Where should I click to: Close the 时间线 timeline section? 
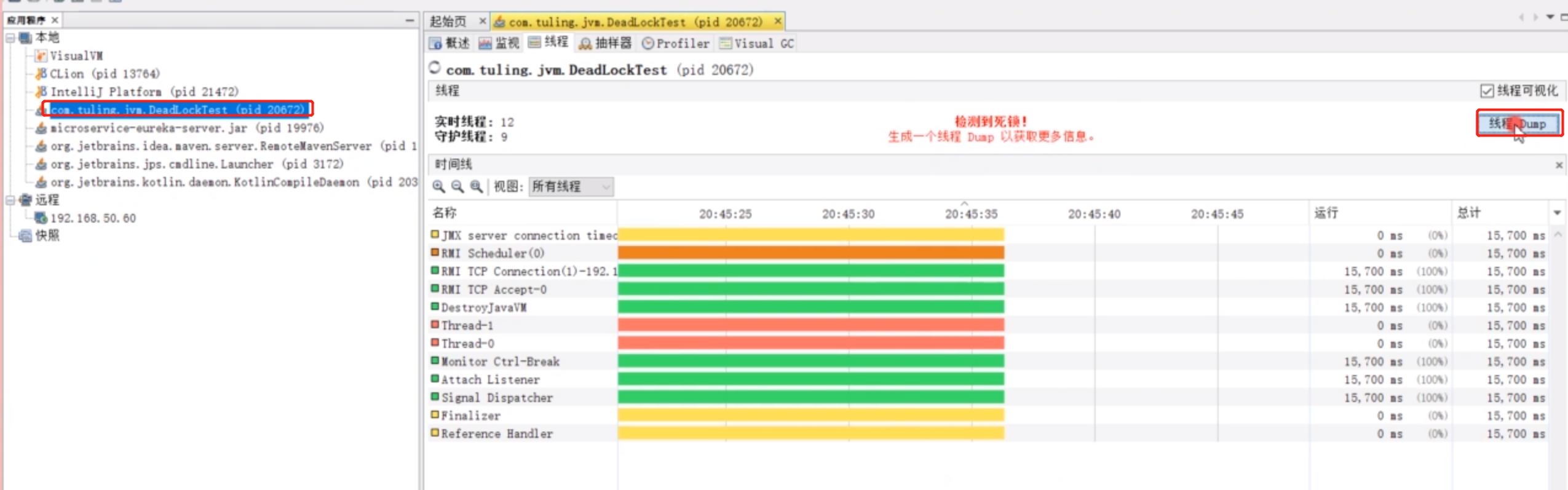[x=1559, y=165]
